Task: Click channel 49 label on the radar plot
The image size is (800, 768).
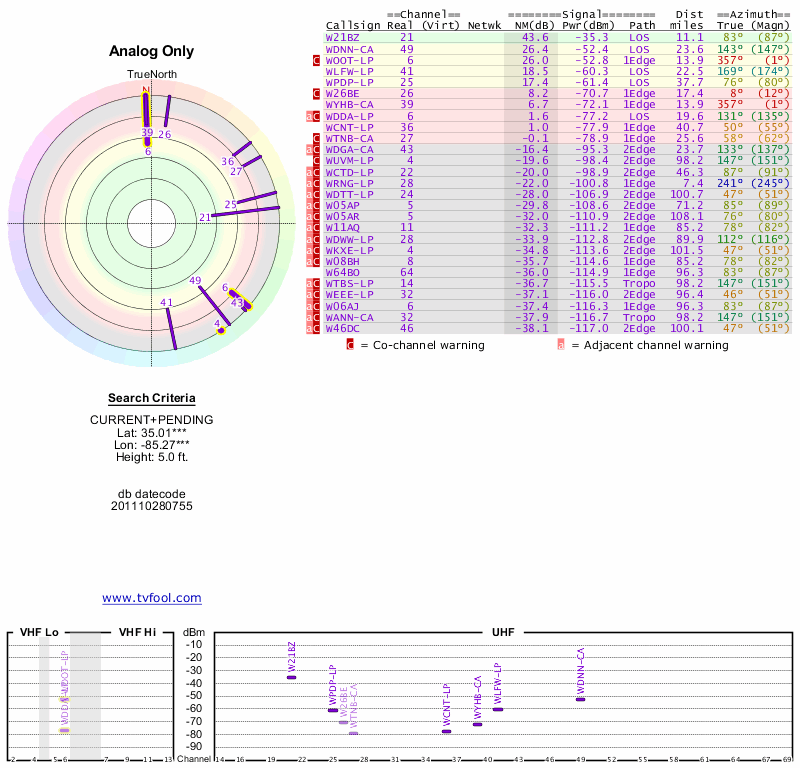Action: click(x=196, y=281)
